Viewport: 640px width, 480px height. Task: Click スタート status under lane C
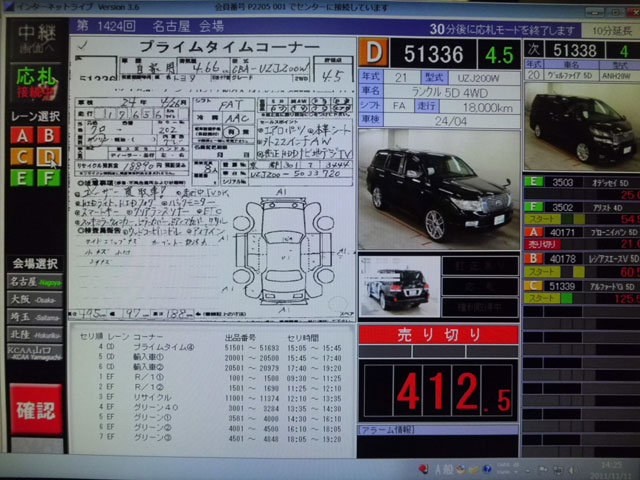tap(542, 298)
